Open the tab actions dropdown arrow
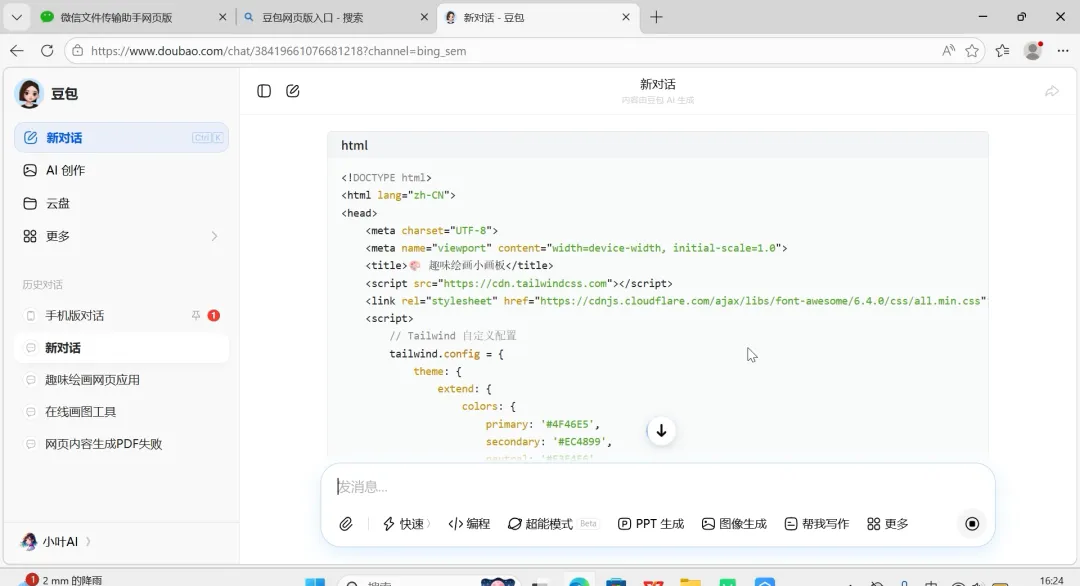1080x586 pixels. pyautogui.click(x=17, y=17)
